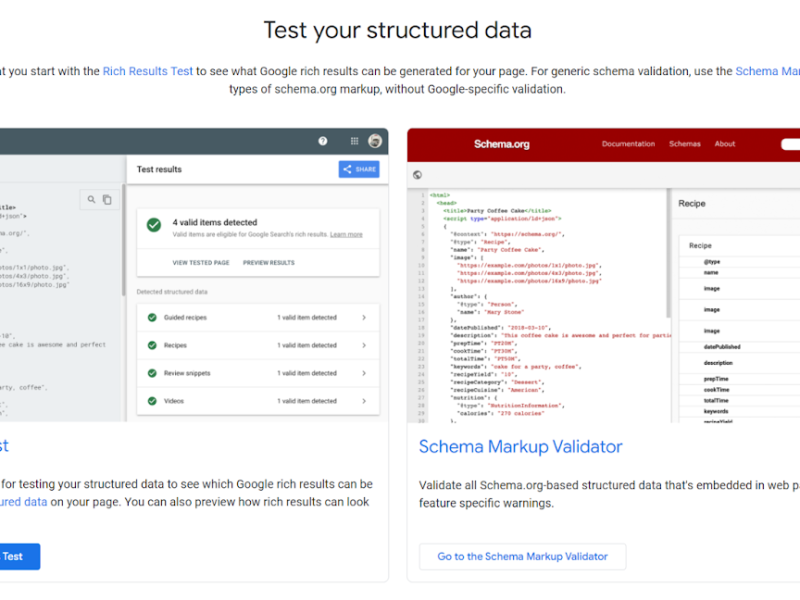800x600 pixels.
Task: Expand the Review snippets row arrow
Action: (363, 373)
